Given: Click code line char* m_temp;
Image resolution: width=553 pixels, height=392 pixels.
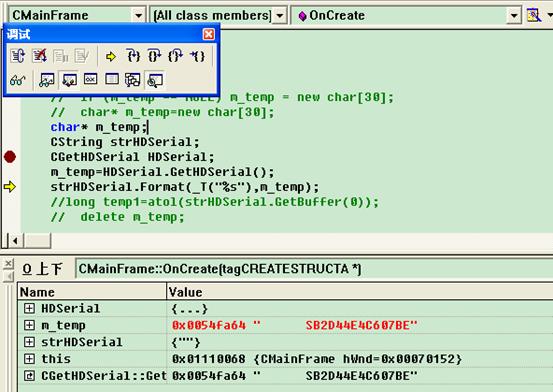Looking at the screenshot, I should coord(99,127).
